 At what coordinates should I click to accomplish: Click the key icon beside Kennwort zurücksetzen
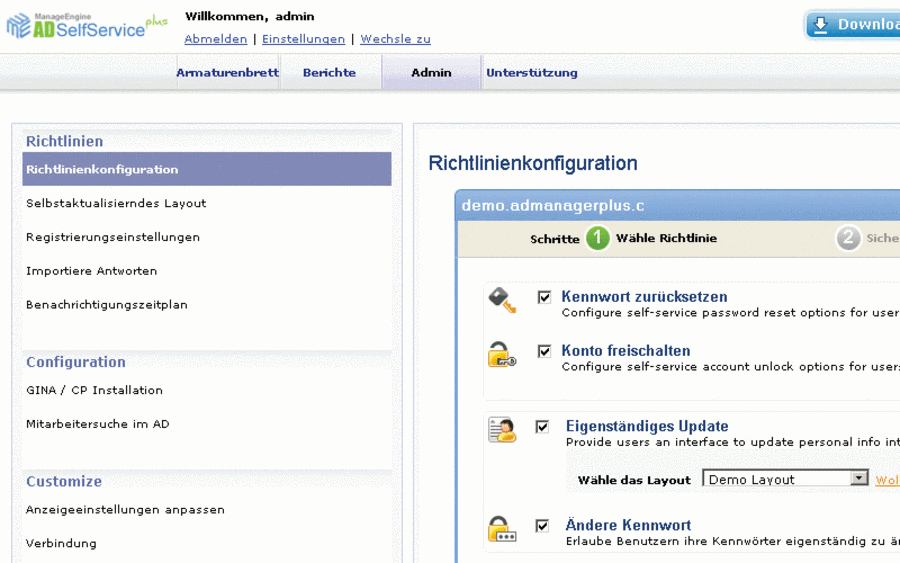502,300
